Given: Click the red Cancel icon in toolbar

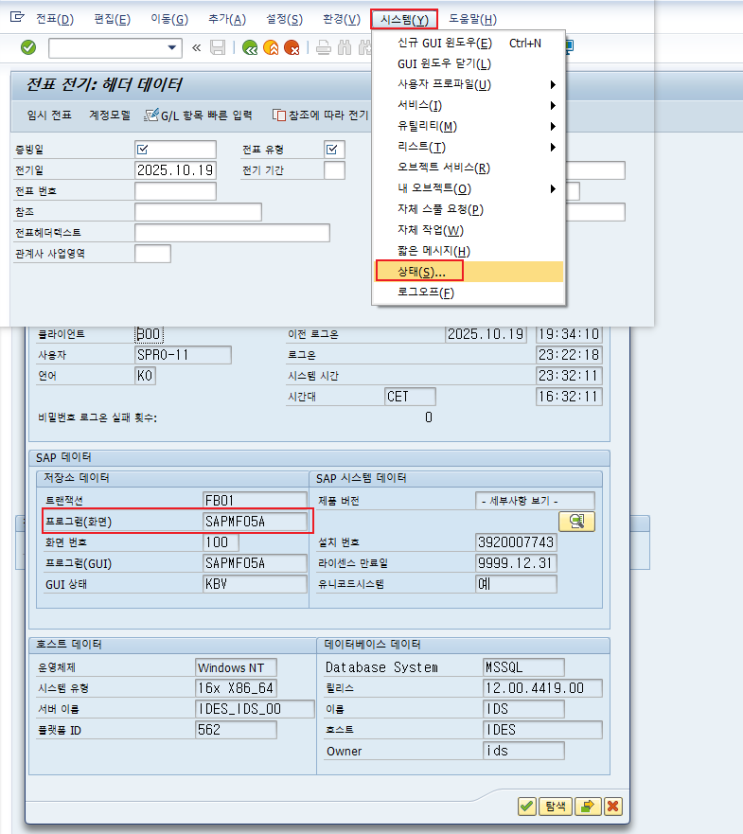Looking at the screenshot, I should [x=292, y=48].
